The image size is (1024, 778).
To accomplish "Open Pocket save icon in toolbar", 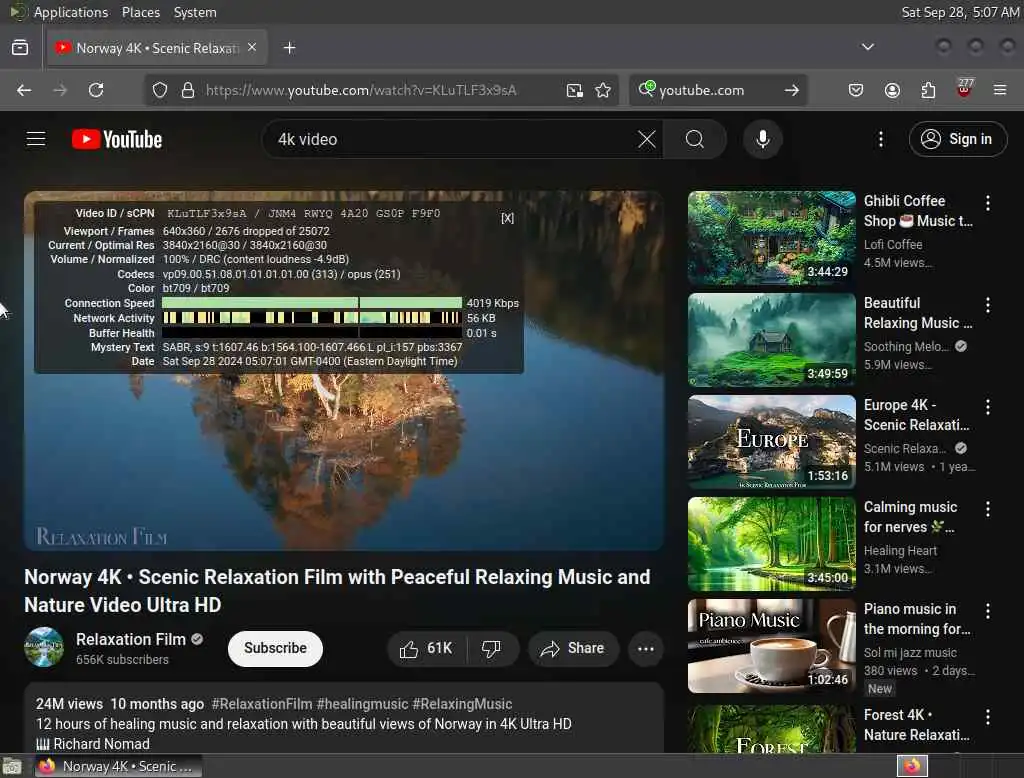I will [856, 90].
